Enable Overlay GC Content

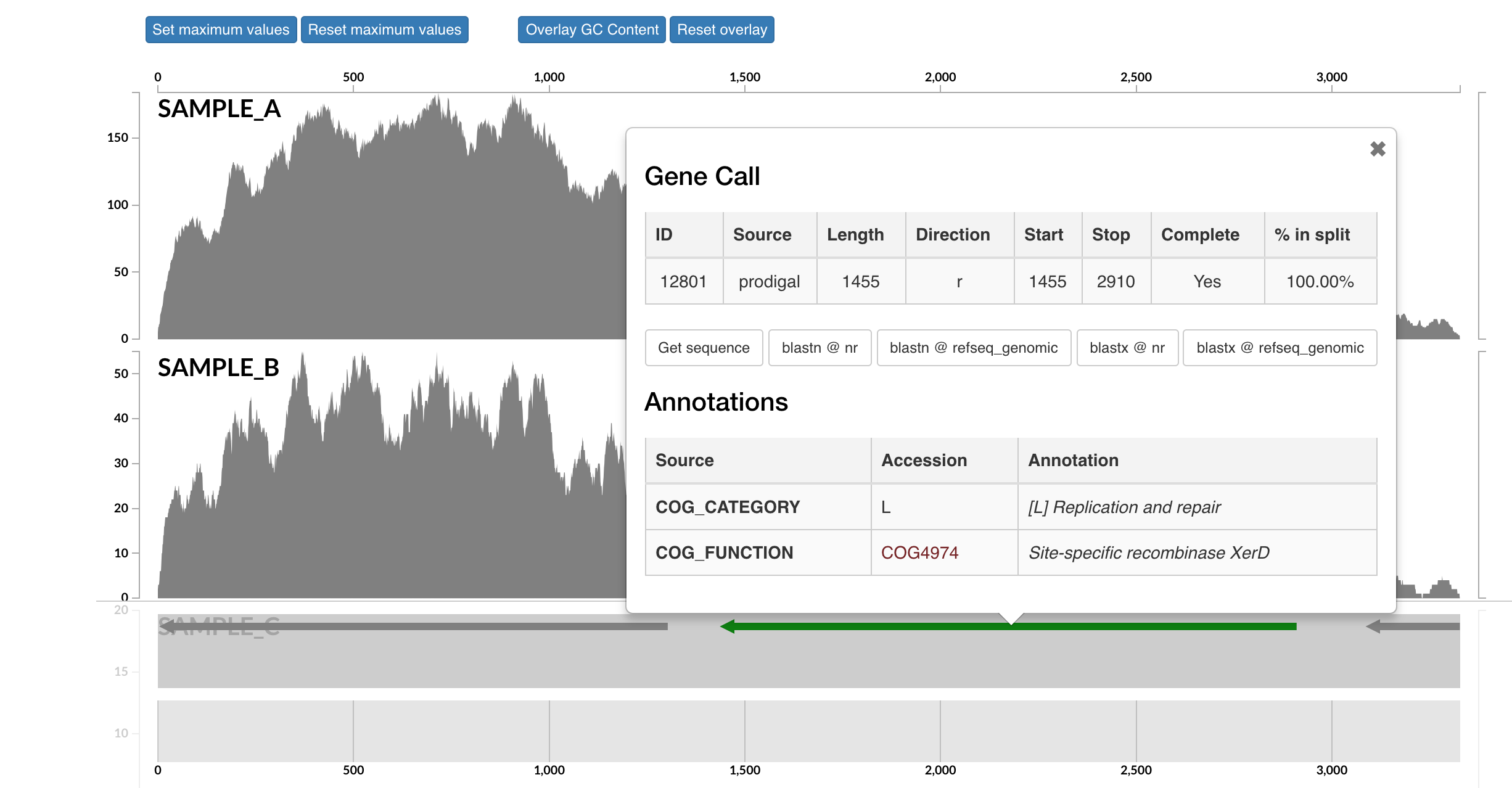click(x=591, y=30)
